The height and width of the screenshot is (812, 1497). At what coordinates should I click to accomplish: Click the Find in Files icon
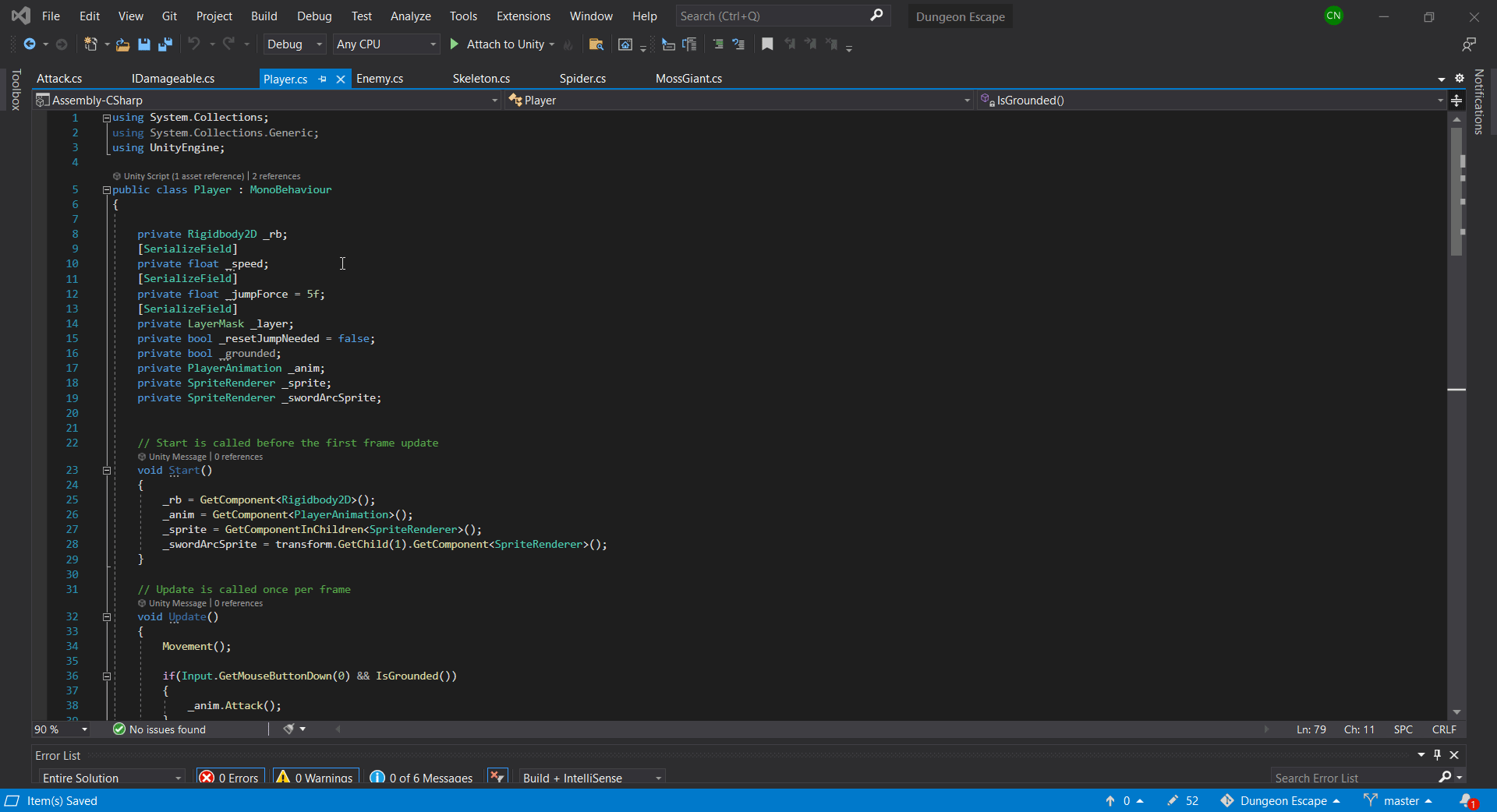pos(596,44)
